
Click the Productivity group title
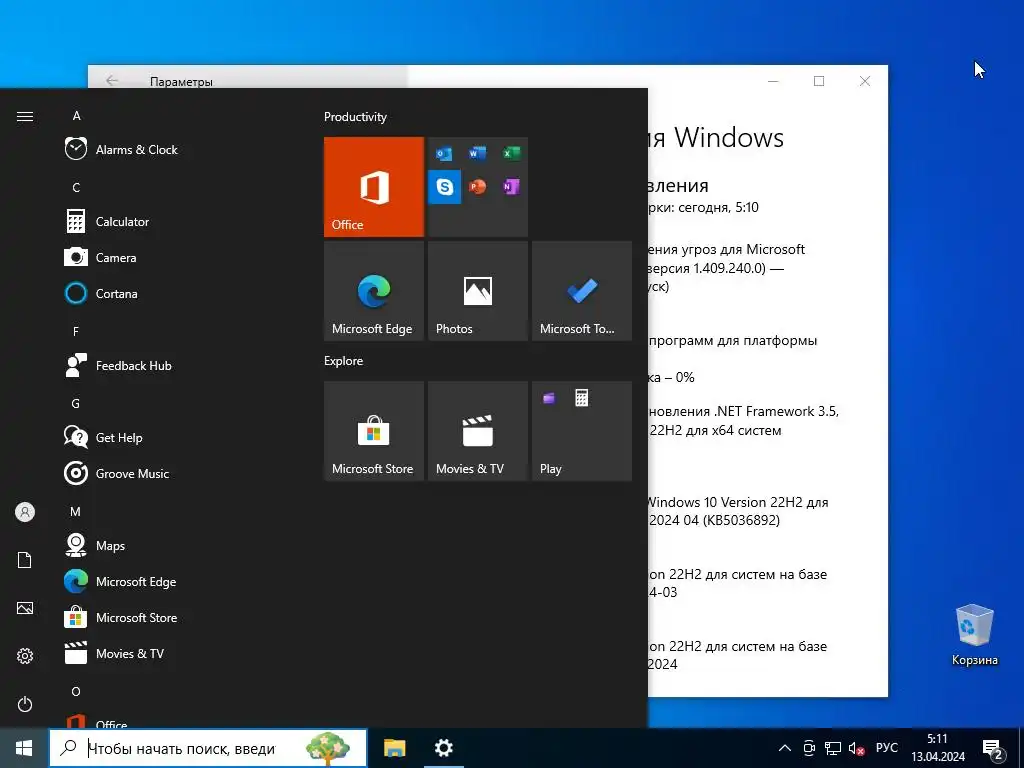tap(355, 117)
